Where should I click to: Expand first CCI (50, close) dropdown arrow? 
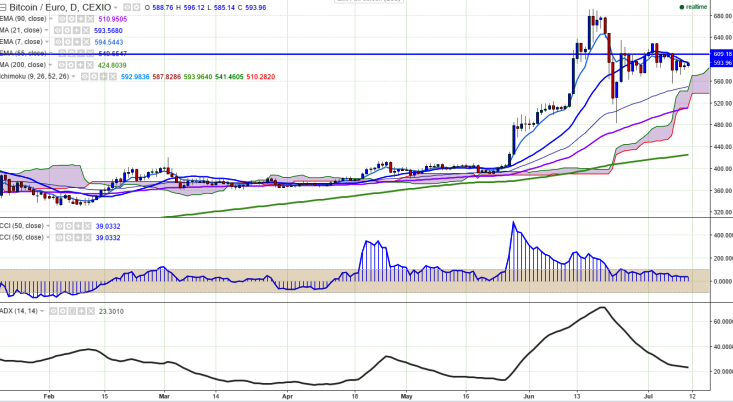[x=48, y=226]
